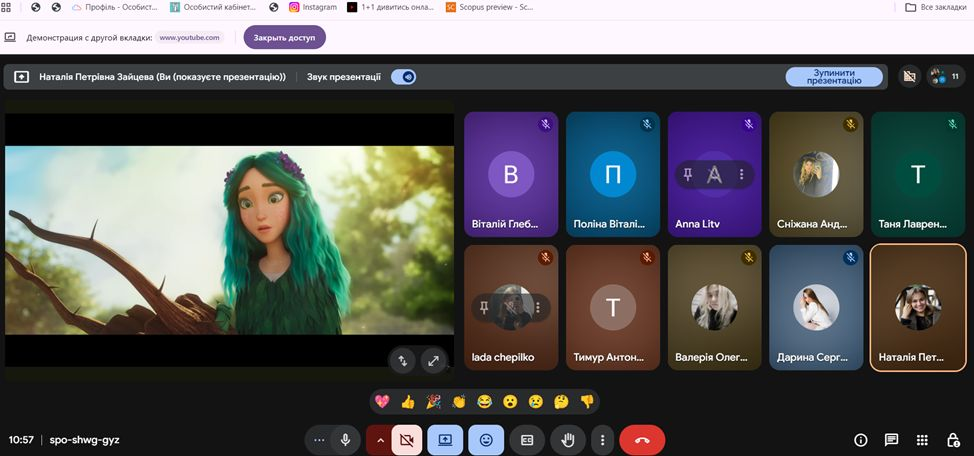The image size is (974, 456).
Task: Send the thumbs down reaction
Action: tap(587, 402)
